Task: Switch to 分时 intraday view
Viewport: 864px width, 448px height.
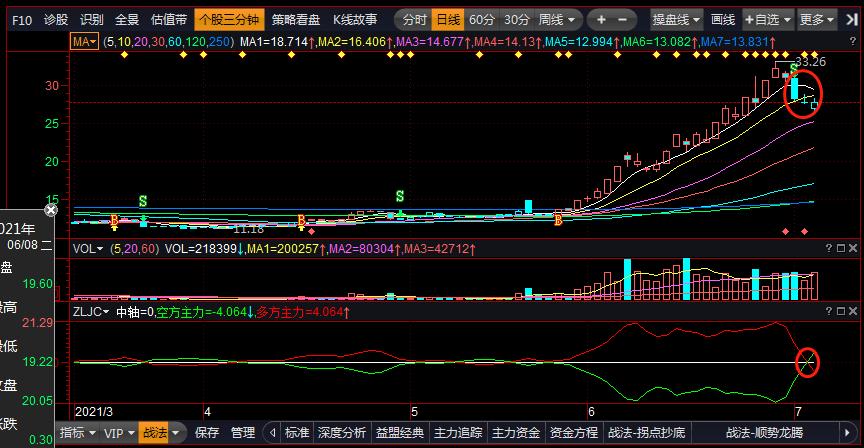Action: 413,20
